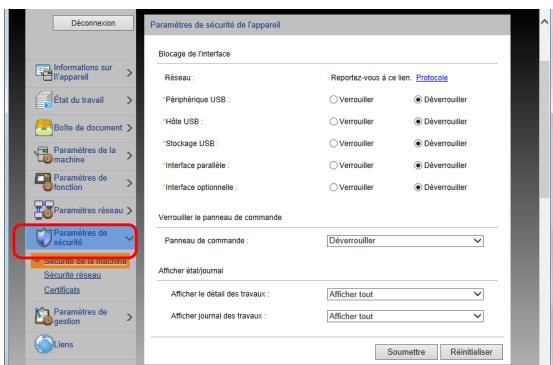This screenshot has width=553, height=365.
Task: Select Déverrouiller for Périphérique USB
Action: 418,100
